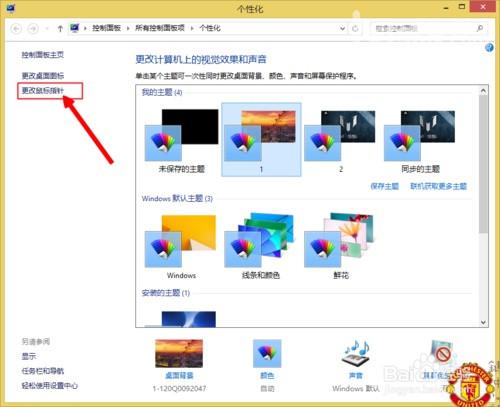The image size is (500, 407).
Task: Click the help question mark icon
Action: 489,48
